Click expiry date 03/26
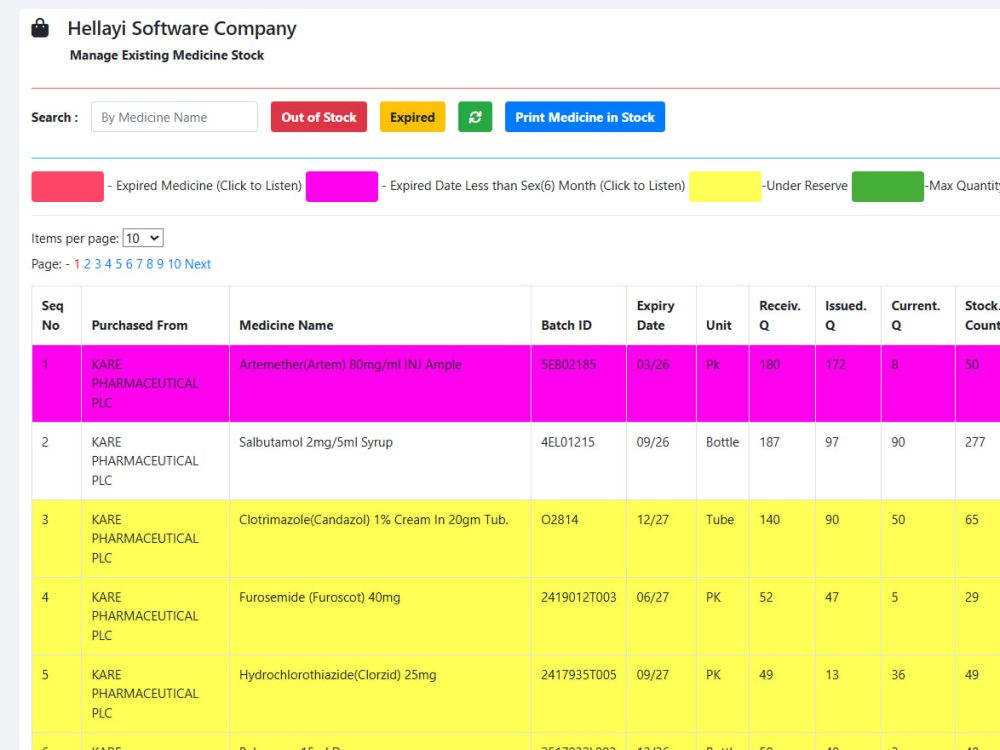 tap(653, 365)
